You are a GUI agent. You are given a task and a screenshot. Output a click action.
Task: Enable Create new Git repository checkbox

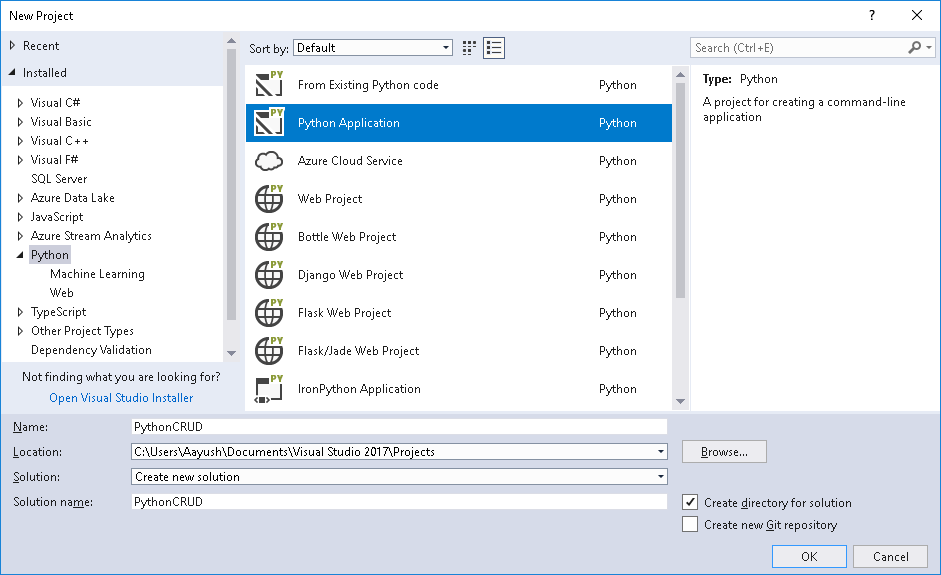point(690,525)
